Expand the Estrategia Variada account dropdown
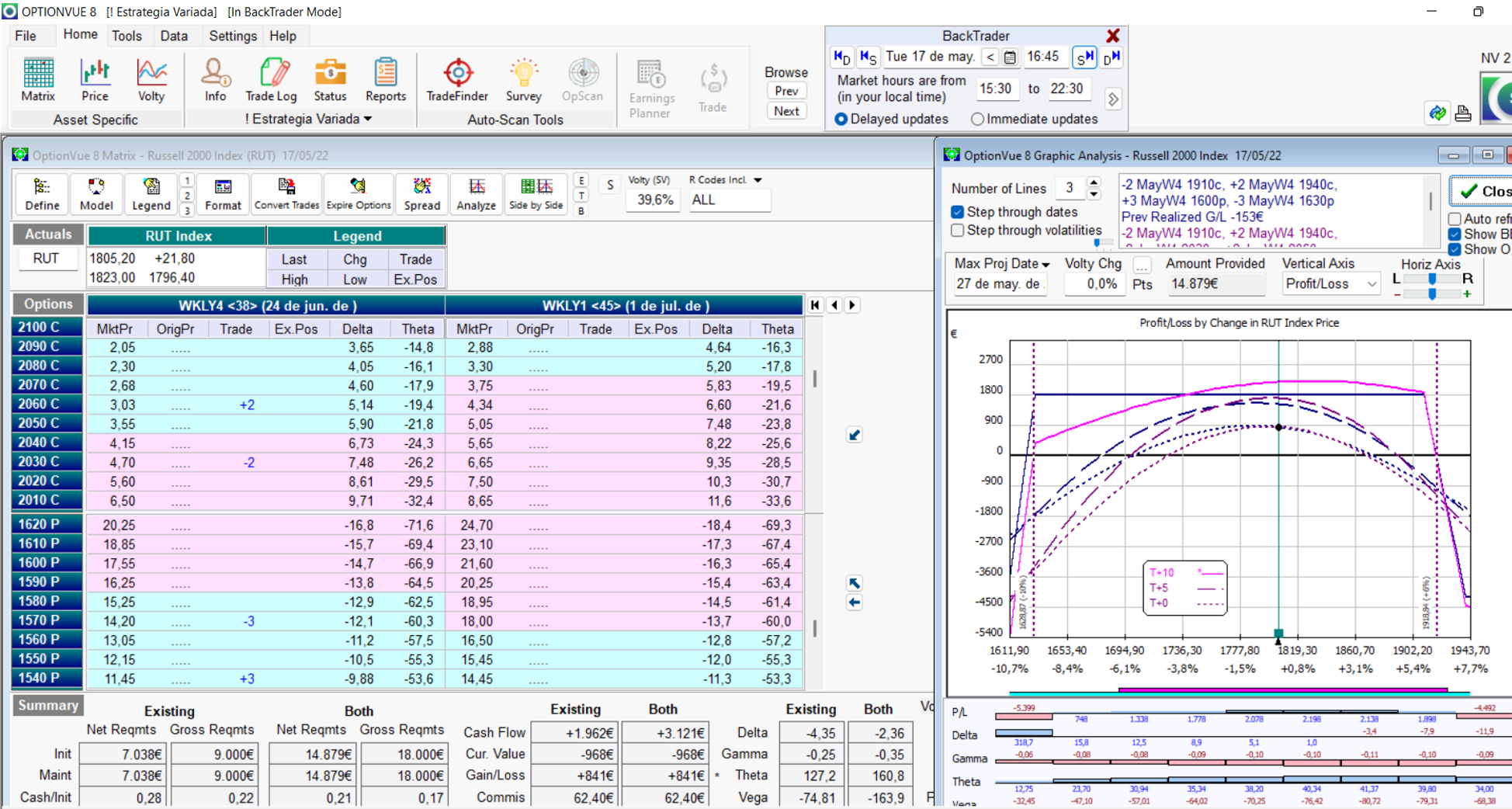1512x809 pixels. tap(368, 119)
